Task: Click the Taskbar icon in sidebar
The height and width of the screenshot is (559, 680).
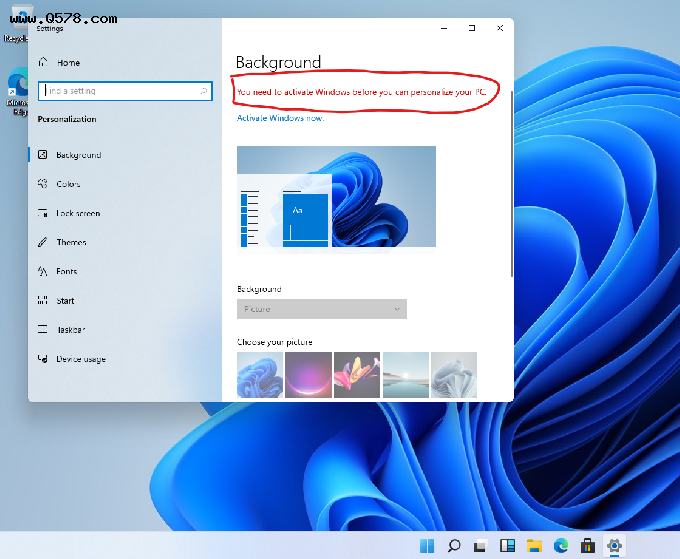Action: click(x=42, y=329)
